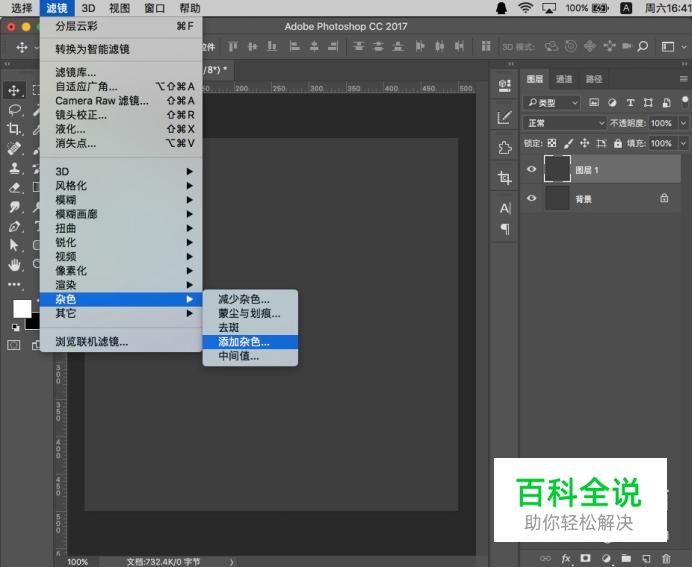The height and width of the screenshot is (567, 692).
Task: Filter layers by shape layer type
Action: (x=648, y=103)
